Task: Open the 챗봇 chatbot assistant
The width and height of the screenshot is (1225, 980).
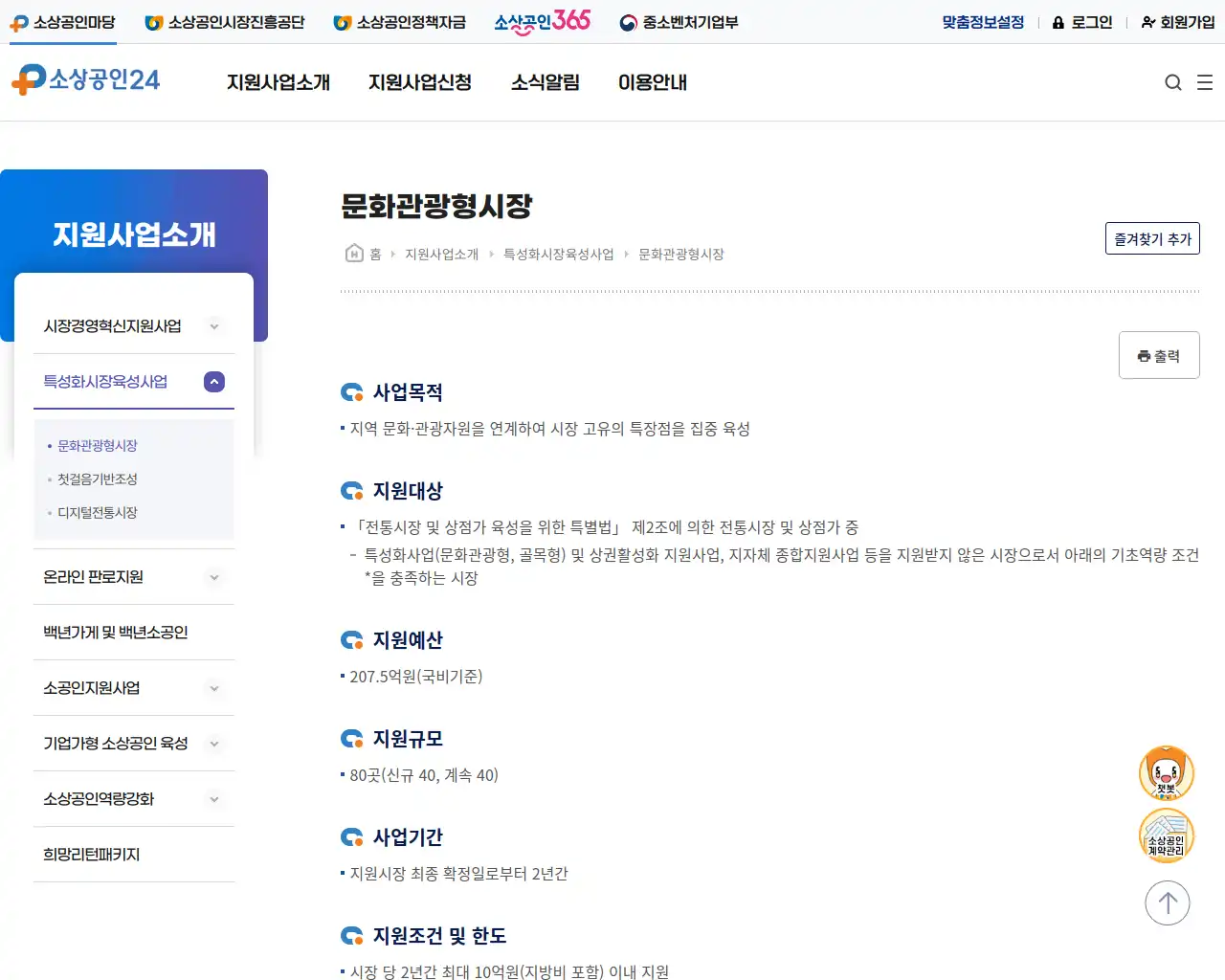Action: (1166, 772)
